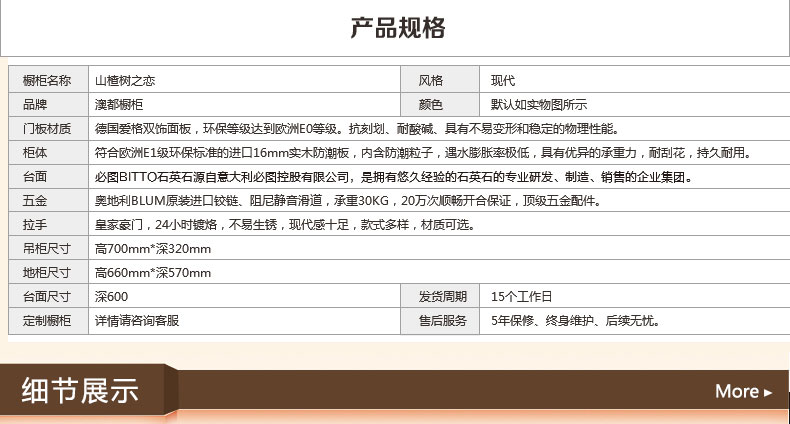Click the 详情请咨询客服 value
Screen dimensions: 790x424
[137, 321]
